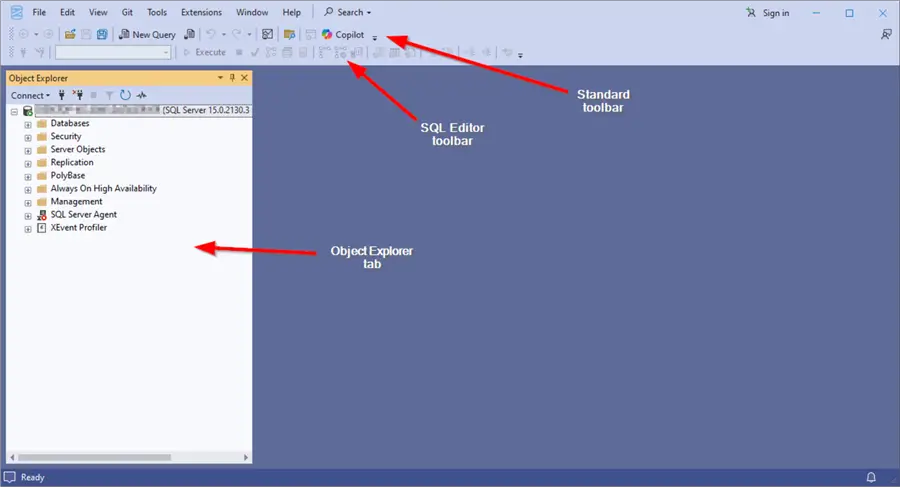Click the Filter funnel icon
Viewport: 900px width, 487px height.
109,95
